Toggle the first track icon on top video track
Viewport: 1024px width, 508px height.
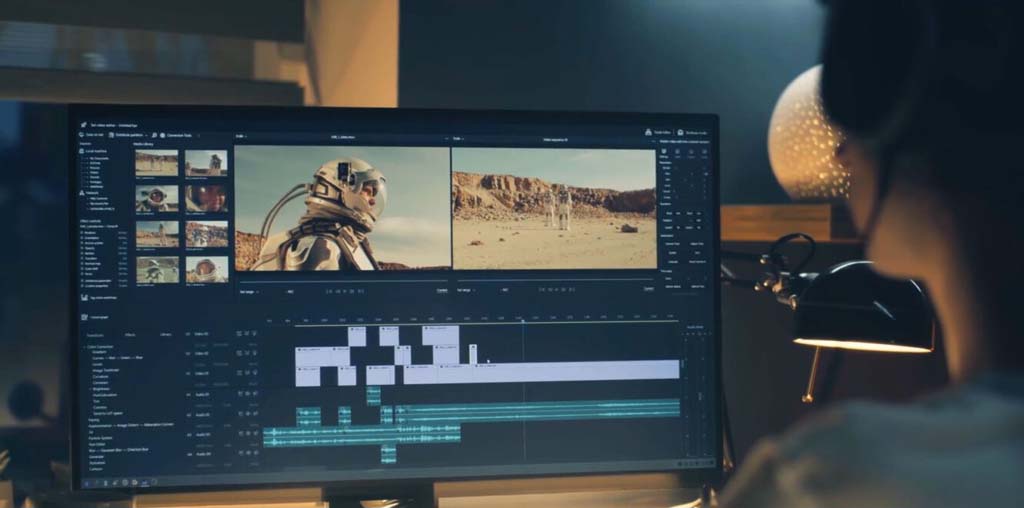pyautogui.click(x=239, y=334)
